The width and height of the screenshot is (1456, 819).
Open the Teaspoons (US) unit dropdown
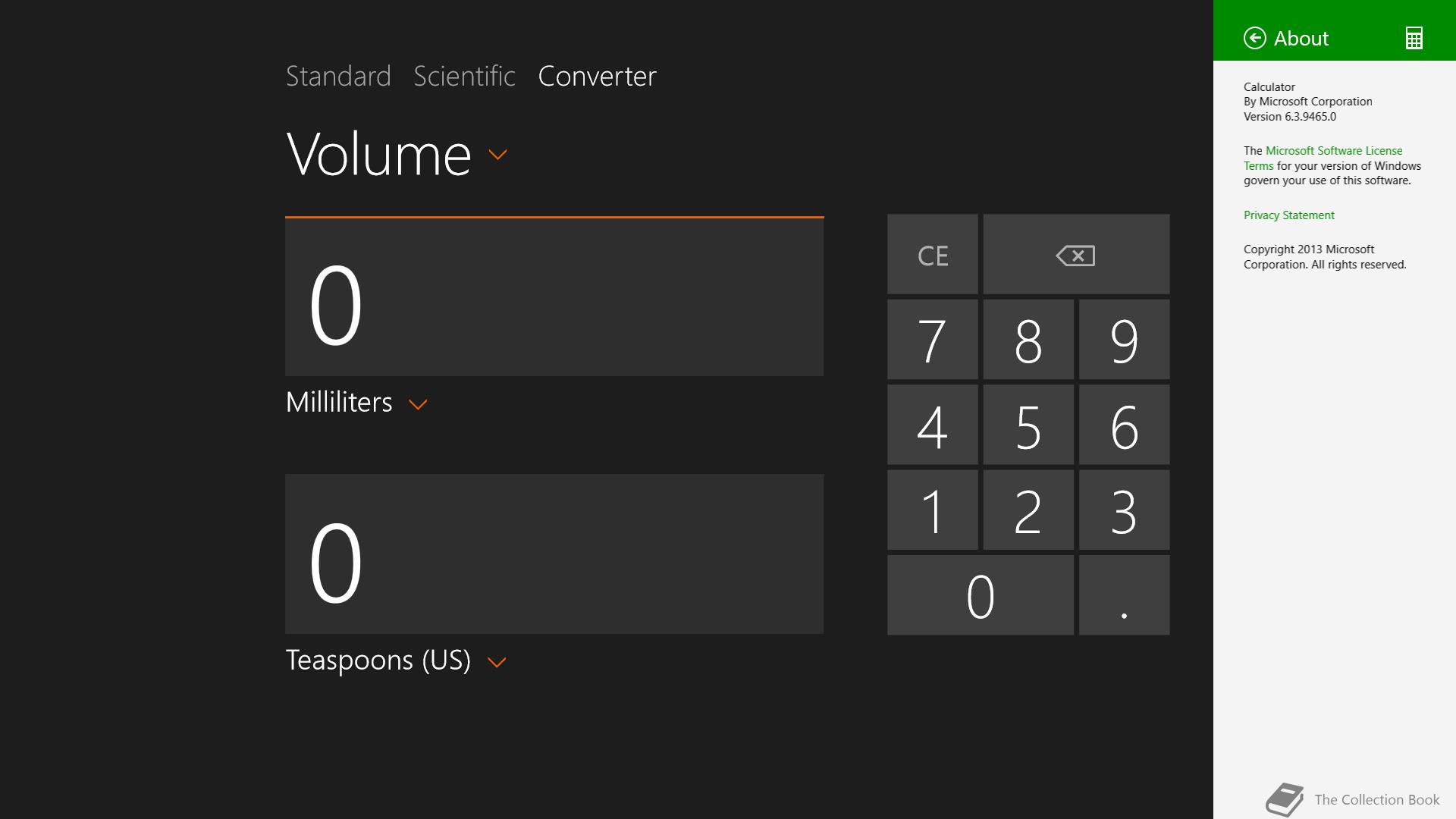point(497,662)
